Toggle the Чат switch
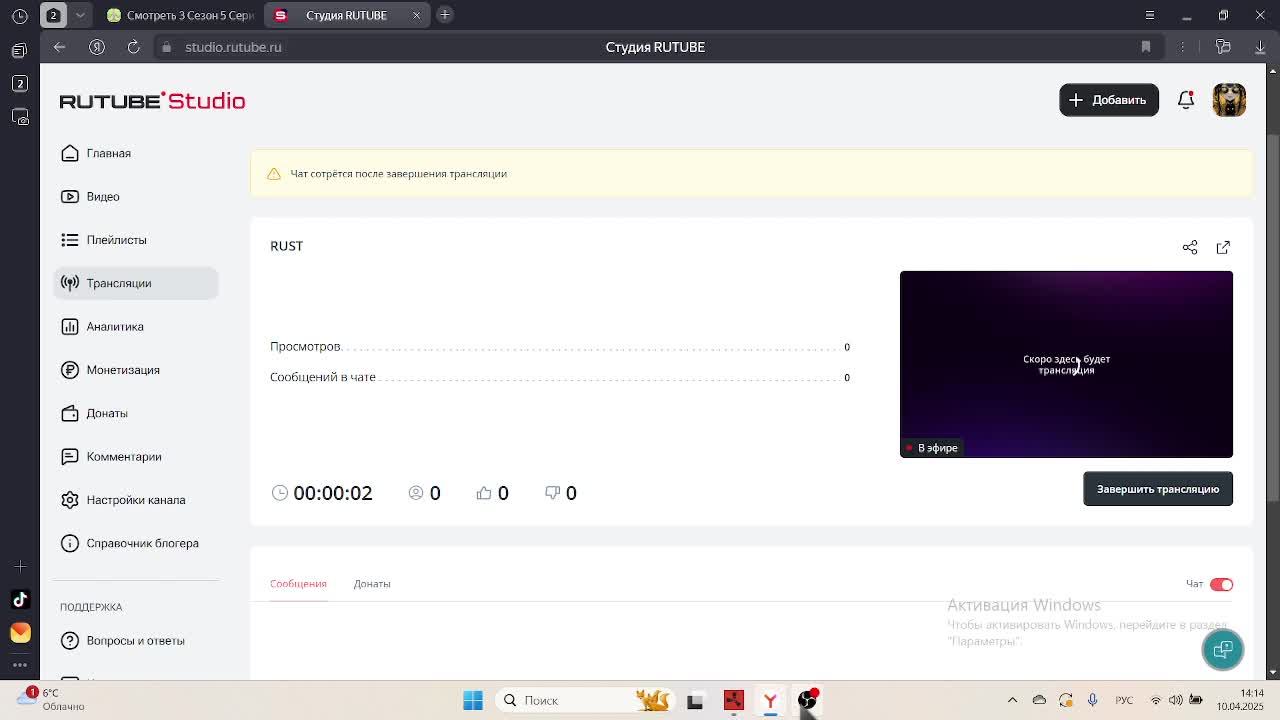The image size is (1280, 720). pos(1221,584)
